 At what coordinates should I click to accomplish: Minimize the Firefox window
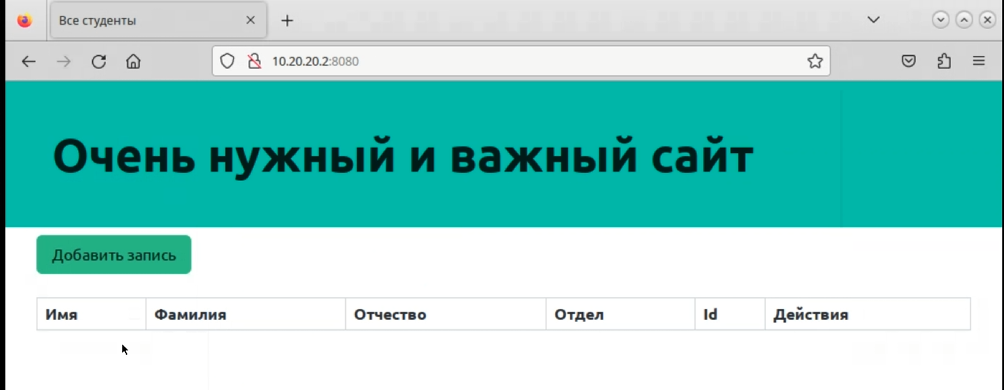pyautogui.click(x=941, y=20)
